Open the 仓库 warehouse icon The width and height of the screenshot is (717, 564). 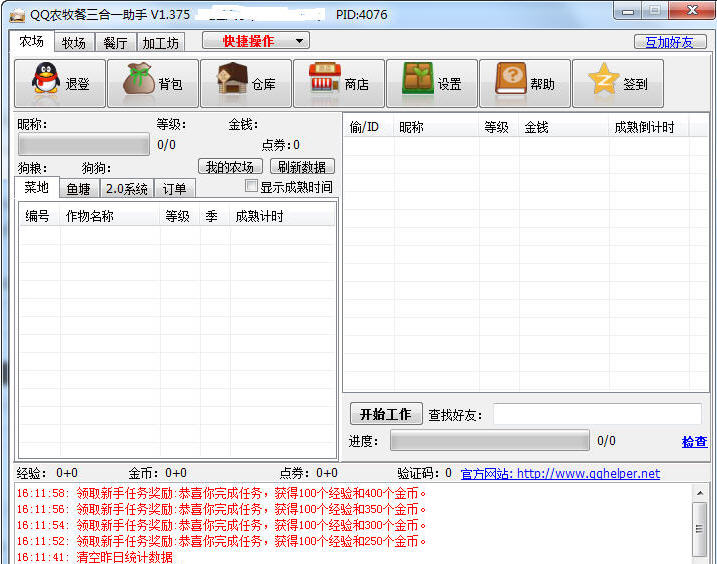(x=246, y=83)
